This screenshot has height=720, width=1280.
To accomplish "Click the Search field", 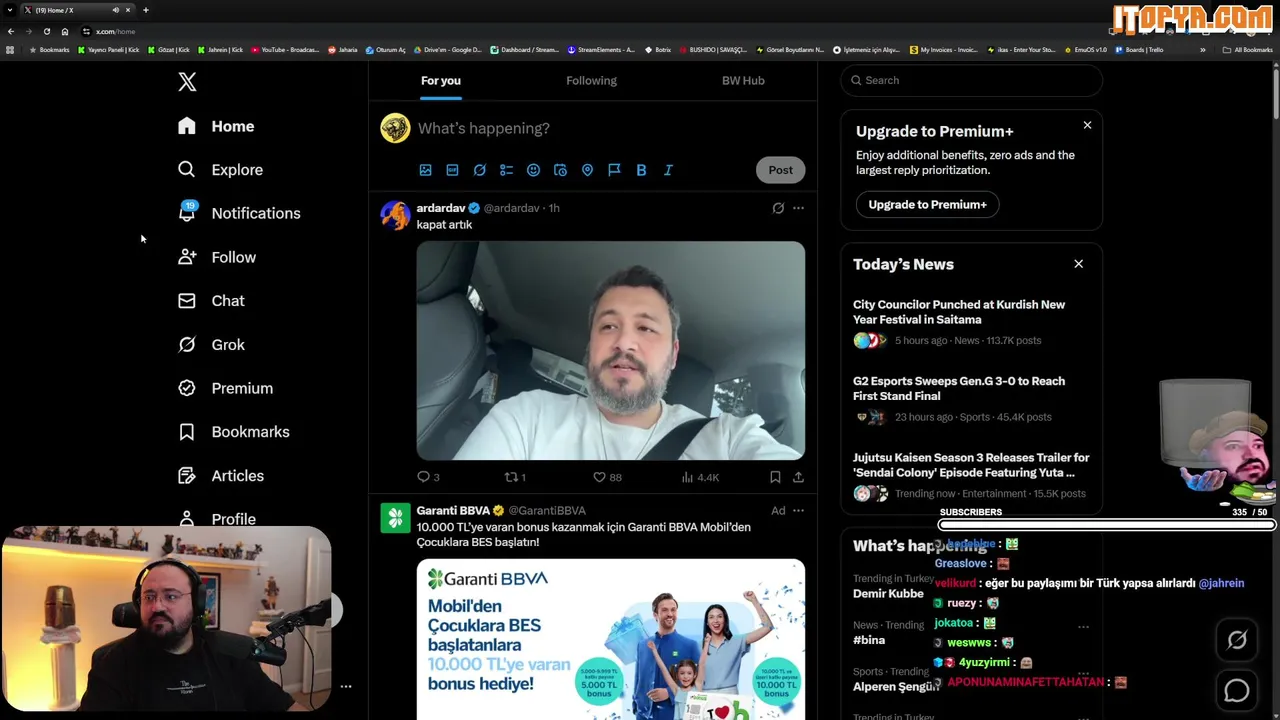I will [971, 80].
